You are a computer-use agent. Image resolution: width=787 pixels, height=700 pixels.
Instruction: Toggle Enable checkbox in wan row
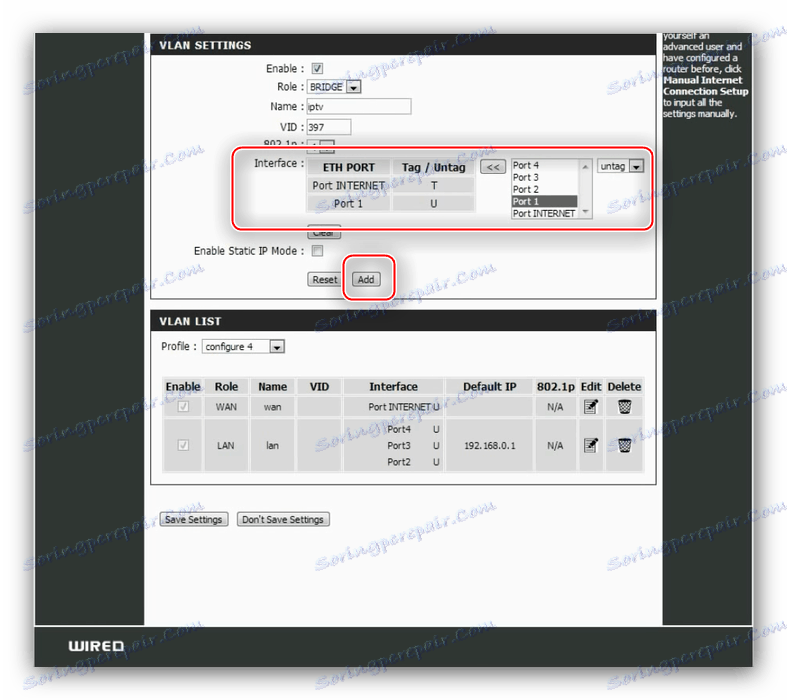coord(183,406)
